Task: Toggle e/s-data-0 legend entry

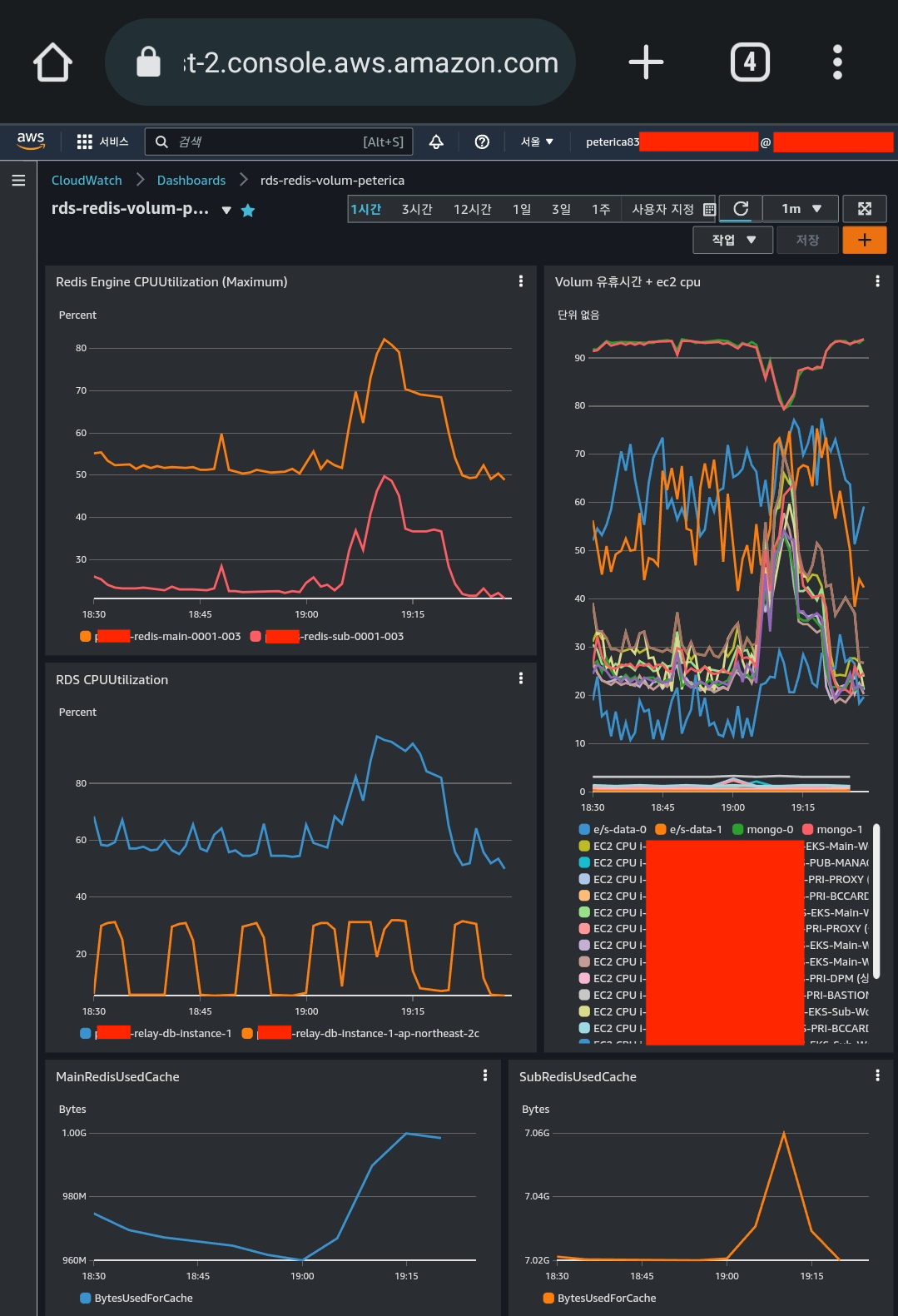Action: 613,829
